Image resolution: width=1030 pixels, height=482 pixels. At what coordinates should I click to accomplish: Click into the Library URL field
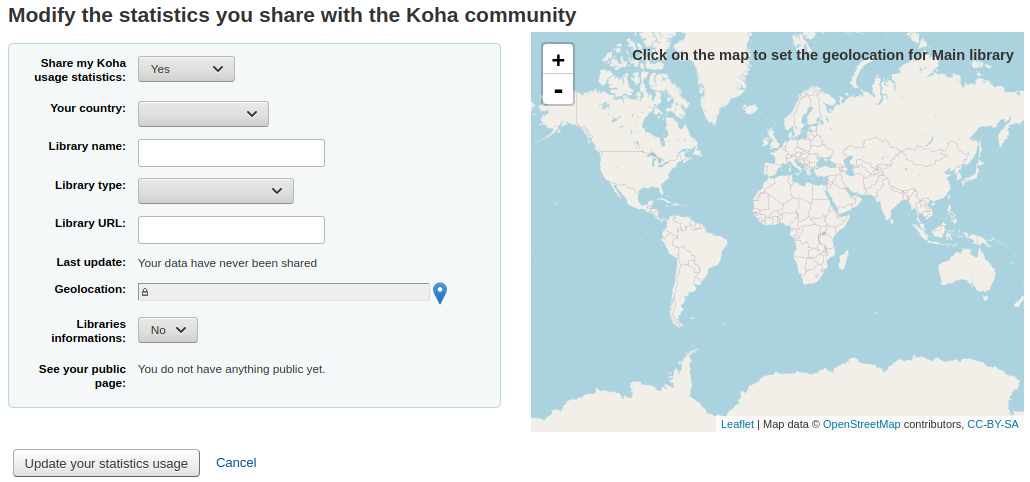click(x=231, y=230)
